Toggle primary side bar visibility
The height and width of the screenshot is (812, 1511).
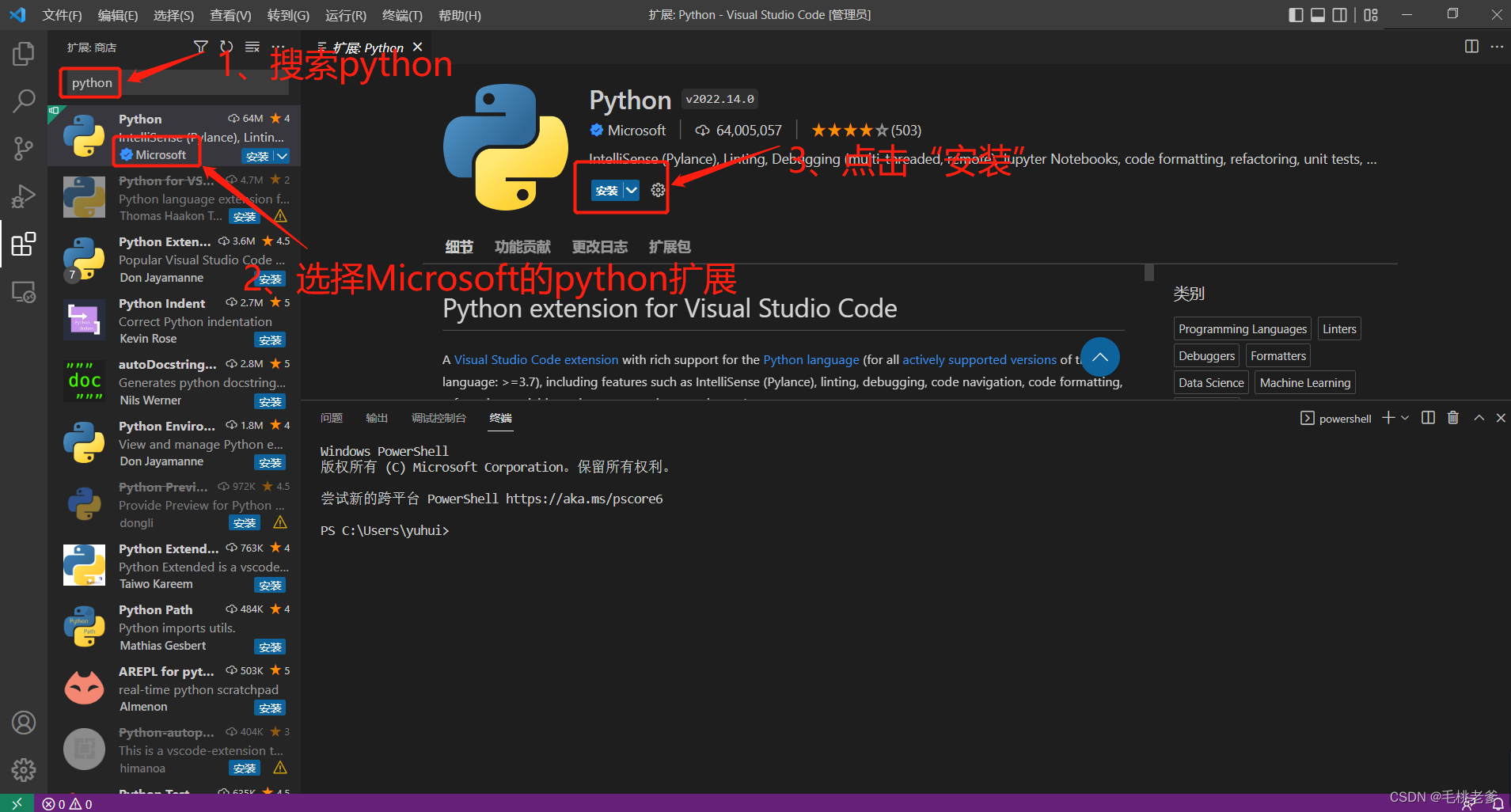point(1296,14)
